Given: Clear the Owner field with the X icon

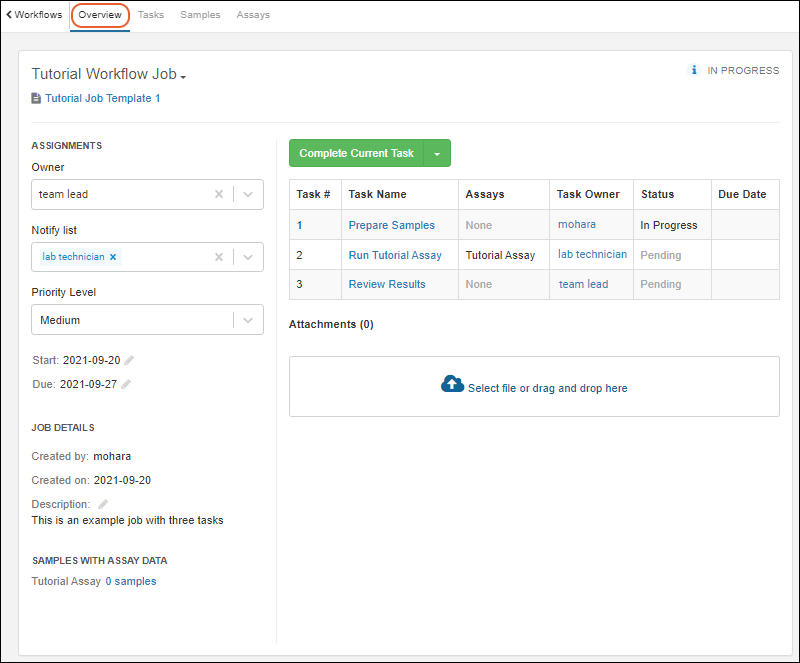Looking at the screenshot, I should [x=219, y=194].
